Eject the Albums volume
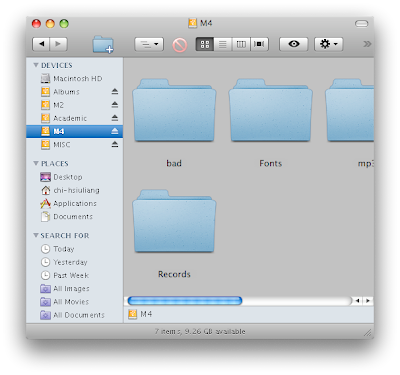This screenshot has height=375, width=400. [115, 91]
